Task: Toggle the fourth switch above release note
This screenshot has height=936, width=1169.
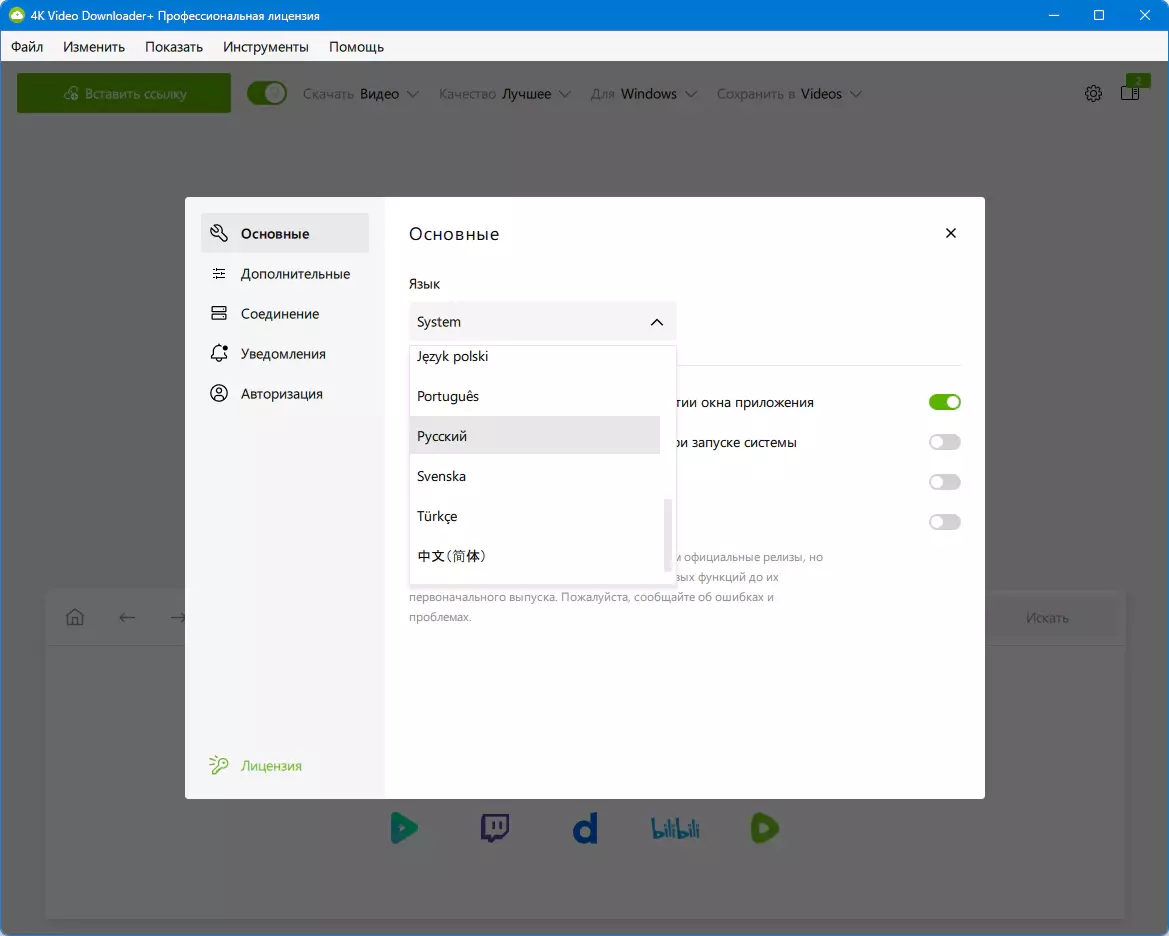Action: pyautogui.click(x=945, y=522)
